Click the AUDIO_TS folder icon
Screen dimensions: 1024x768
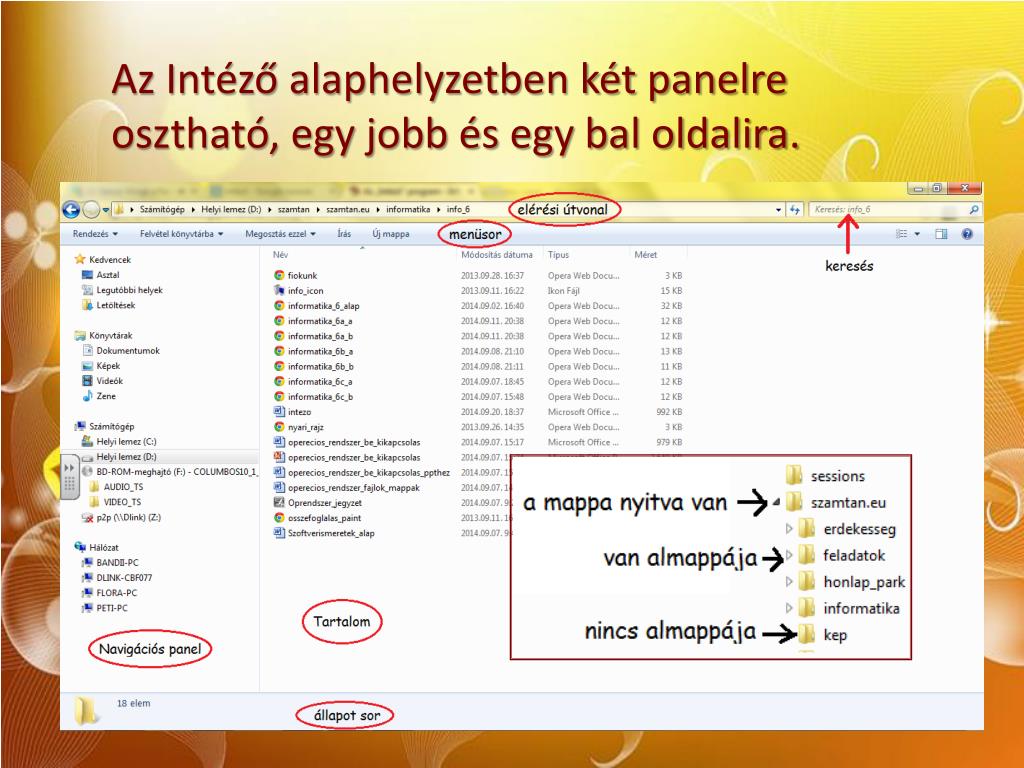pos(95,487)
